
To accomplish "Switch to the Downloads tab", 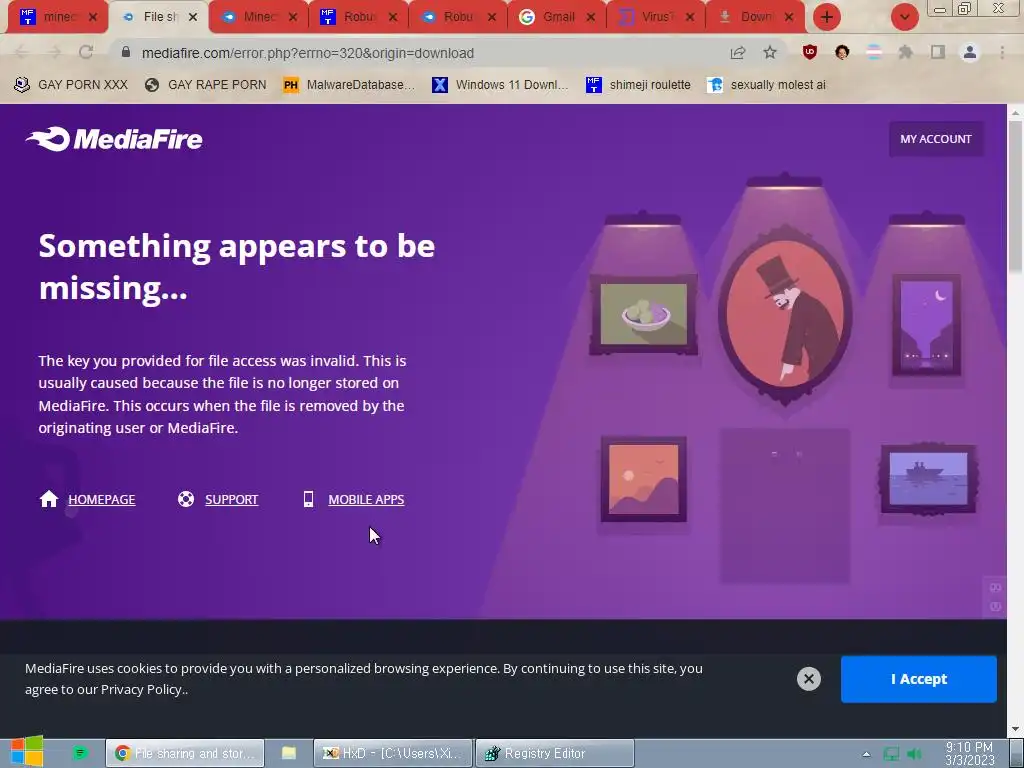I will tap(755, 17).
